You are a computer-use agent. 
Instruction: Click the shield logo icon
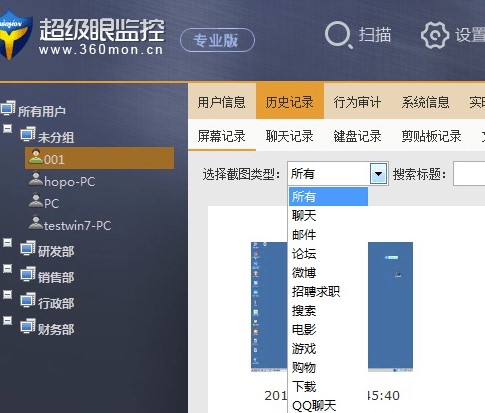point(15,35)
